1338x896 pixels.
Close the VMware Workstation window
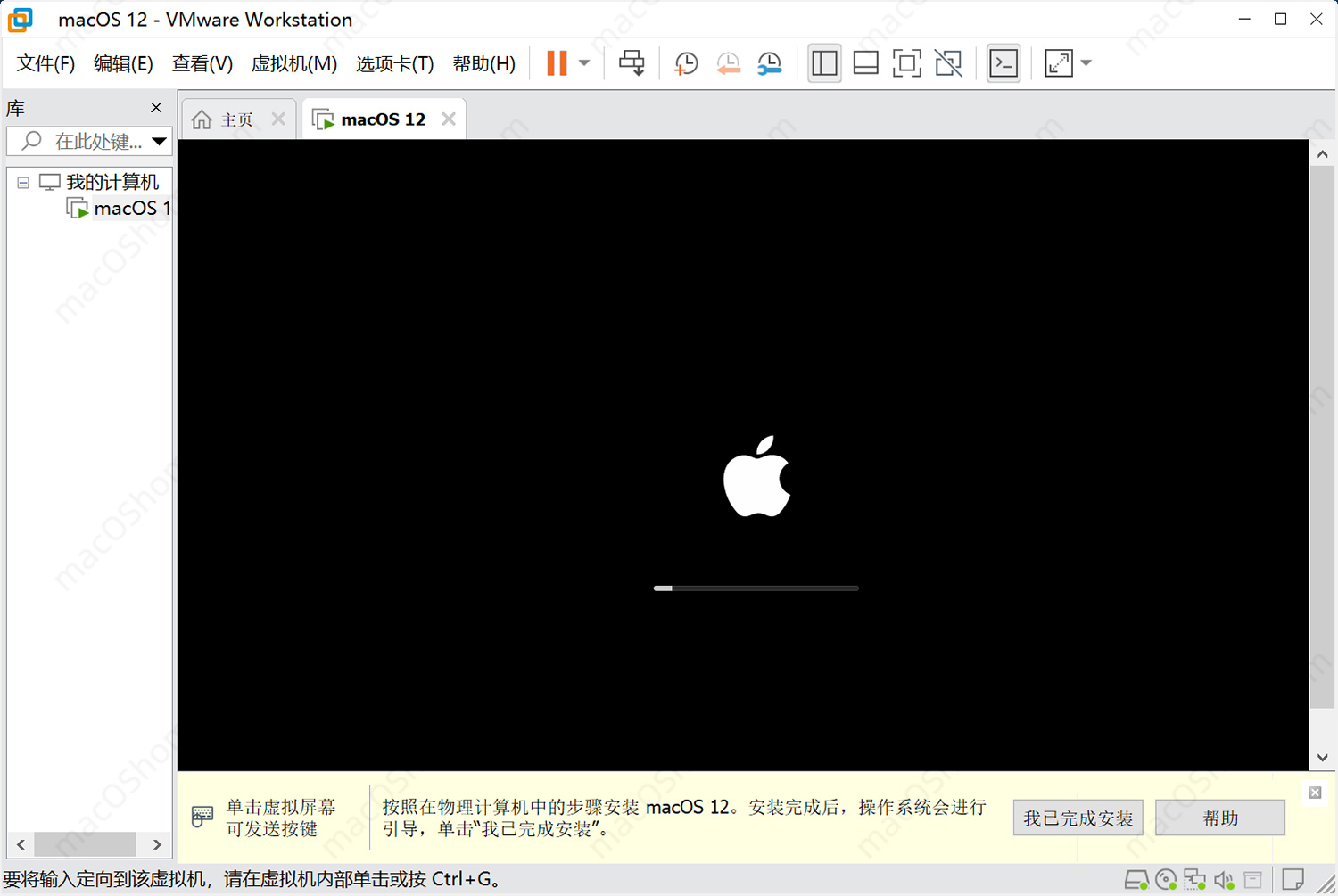click(x=1316, y=19)
